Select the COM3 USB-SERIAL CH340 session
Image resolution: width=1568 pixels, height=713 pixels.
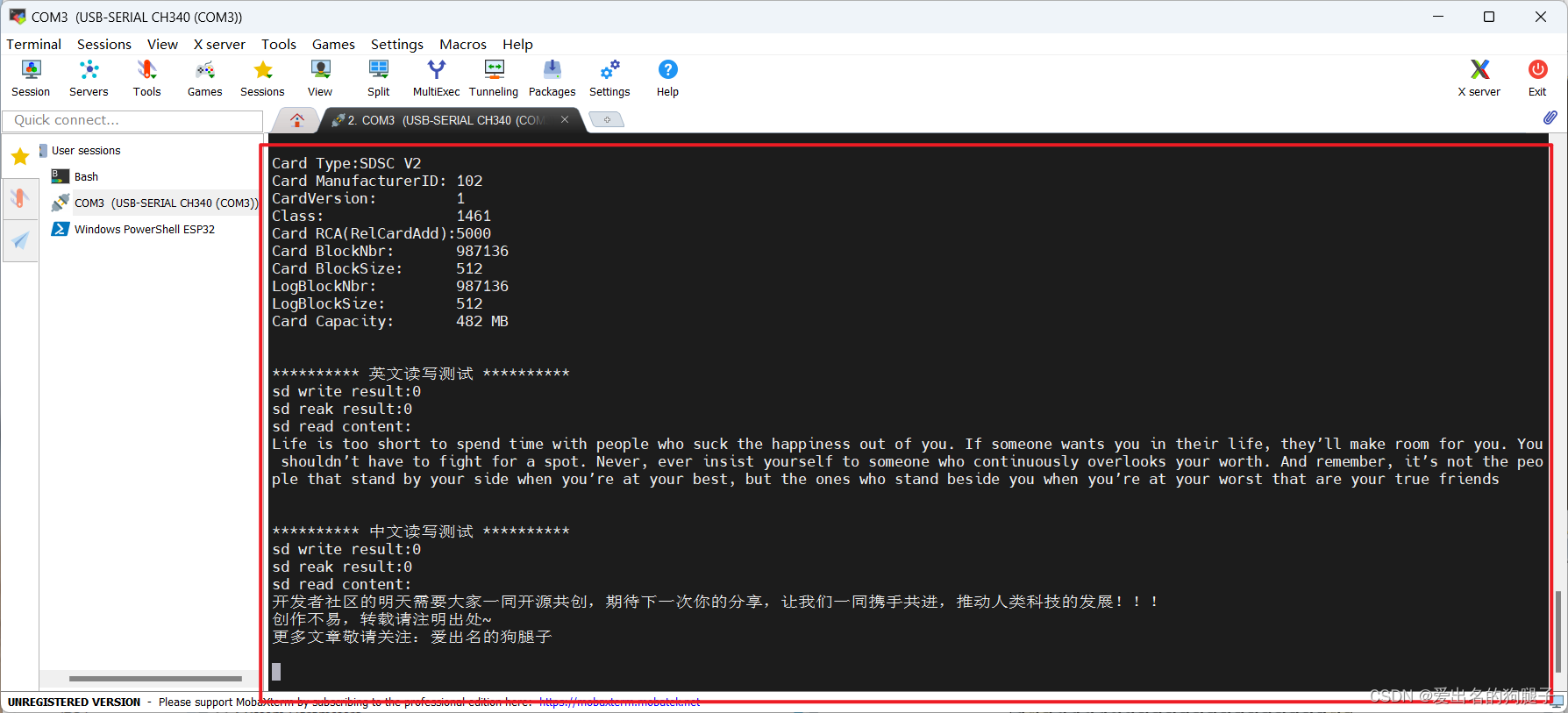coord(155,203)
